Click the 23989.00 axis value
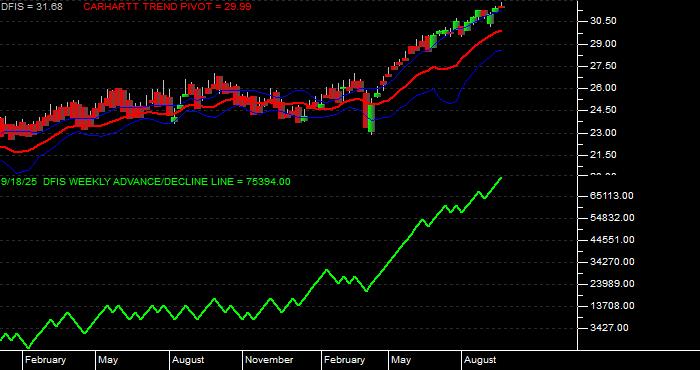The width and height of the screenshot is (700, 370). coord(612,284)
